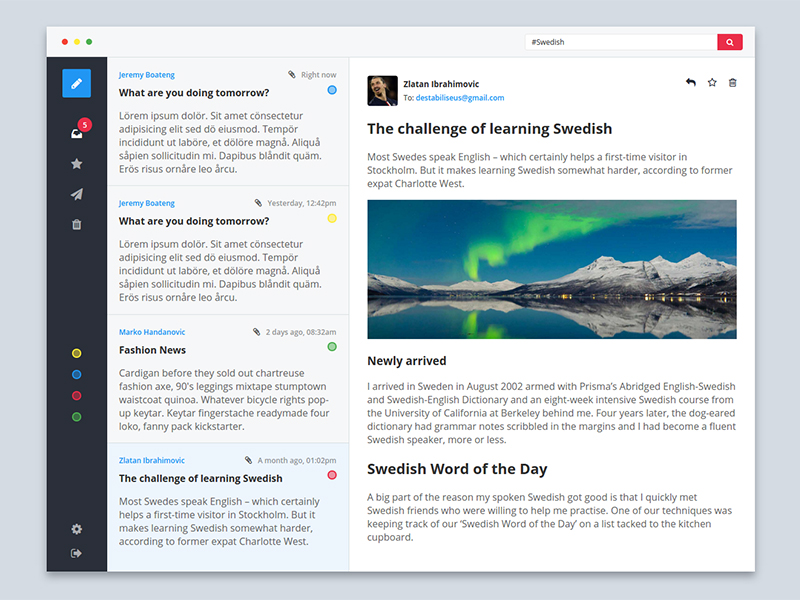Viewport: 800px width, 600px height.
Task: Open sent mail paper plane icon
Action: (x=77, y=194)
